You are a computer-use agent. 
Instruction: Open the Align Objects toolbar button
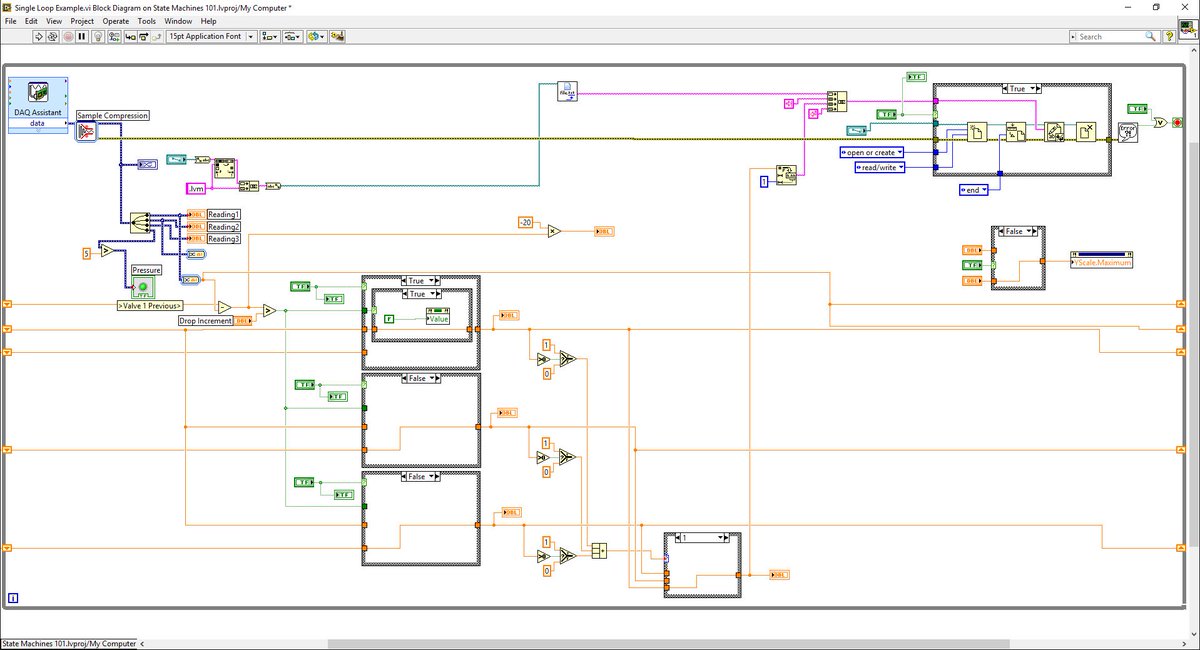tap(269, 36)
